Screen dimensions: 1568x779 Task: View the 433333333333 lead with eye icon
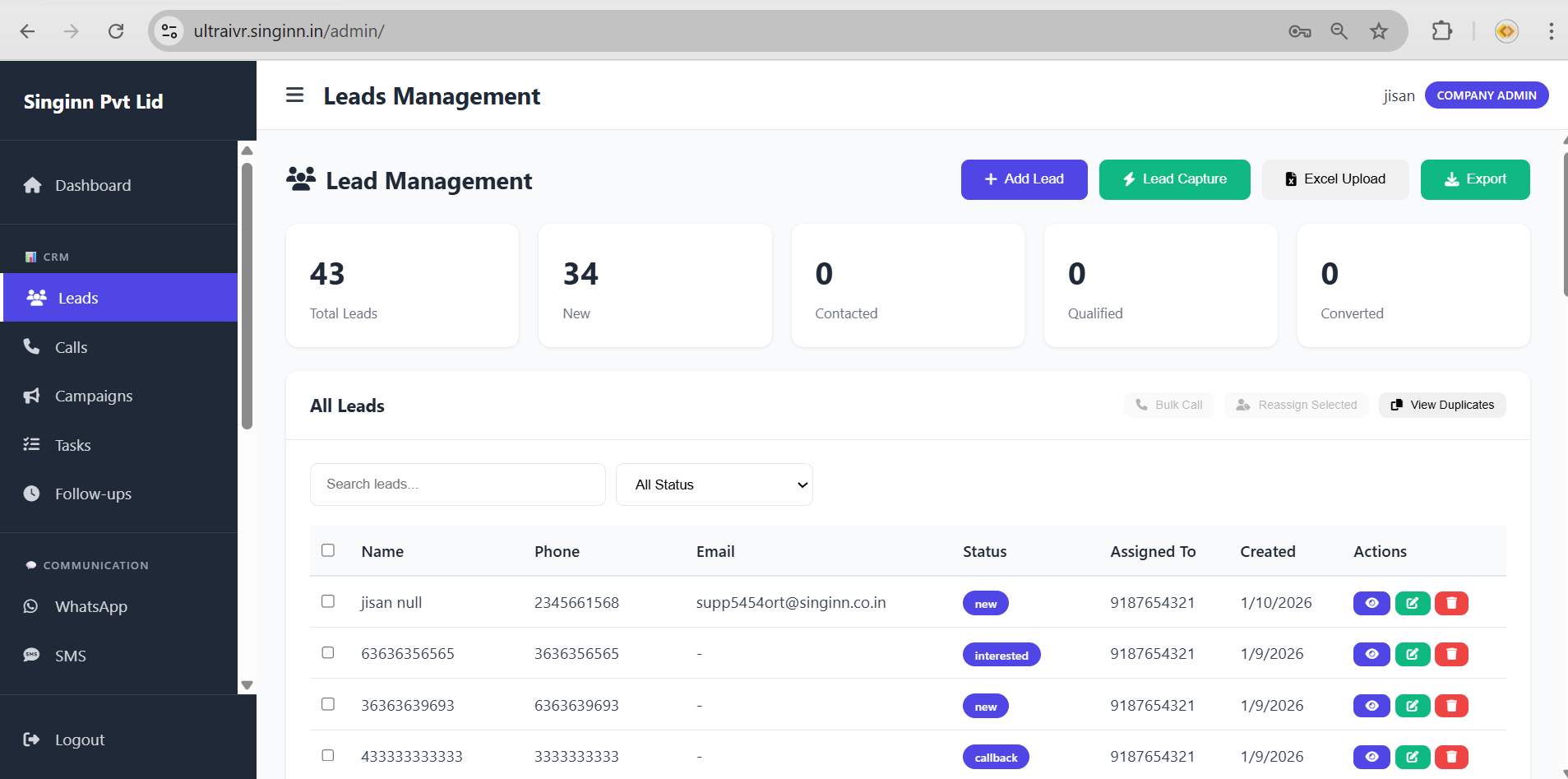(1371, 757)
